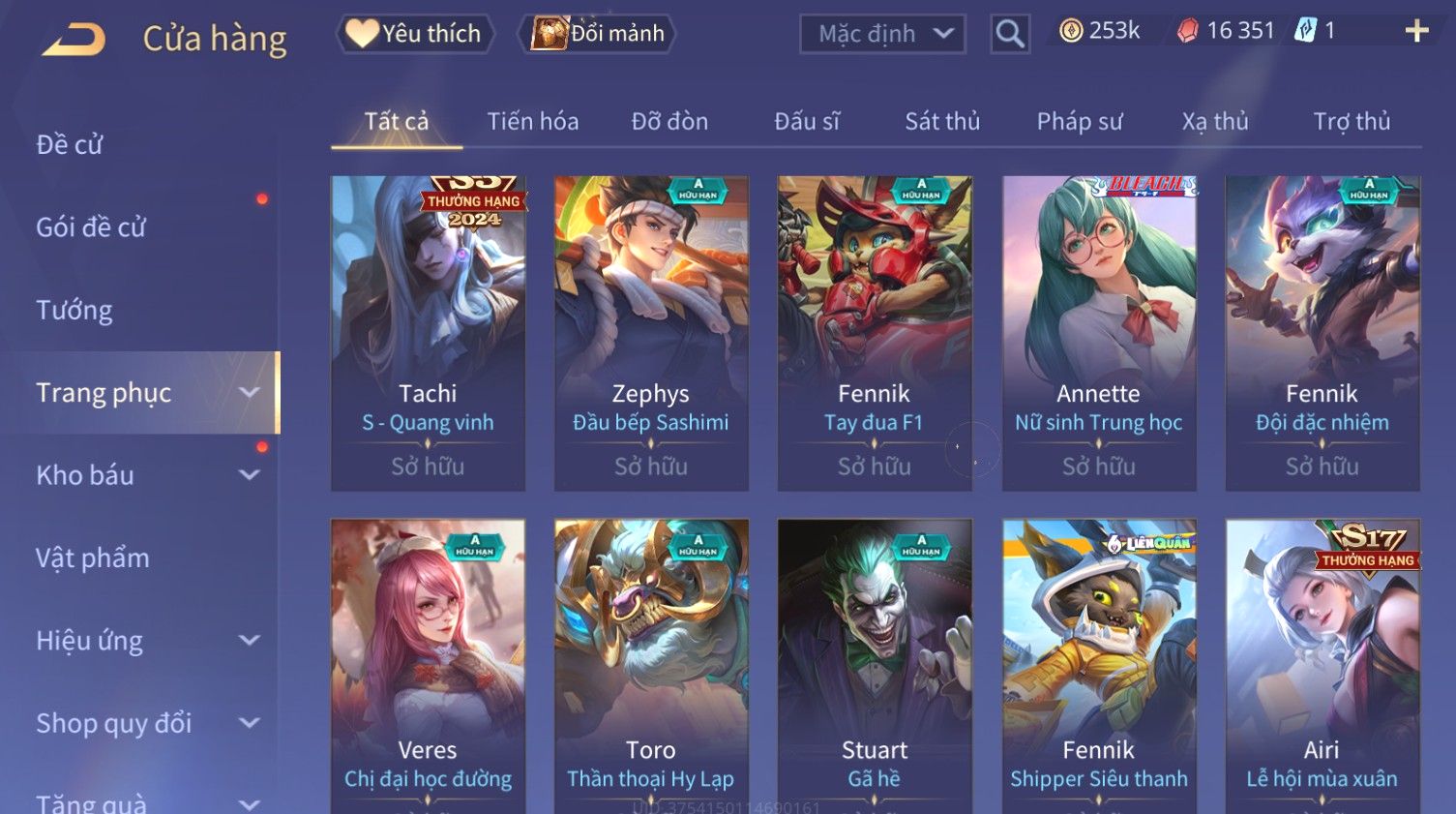Open the Tướng sidebar item

pyautogui.click(x=74, y=310)
